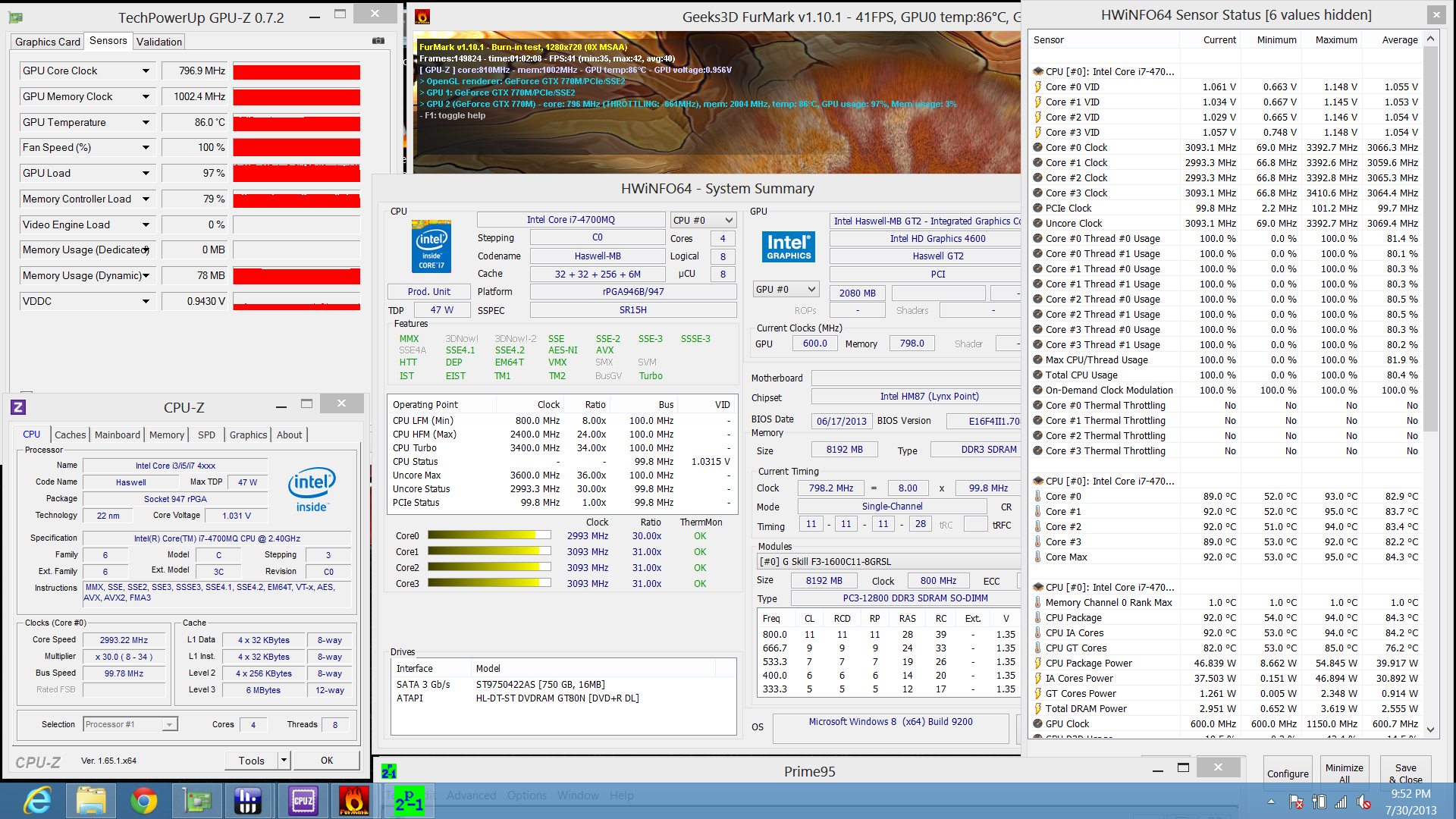
Task: Open the GPU #0 selector in System Summary
Action: pyautogui.click(x=786, y=289)
